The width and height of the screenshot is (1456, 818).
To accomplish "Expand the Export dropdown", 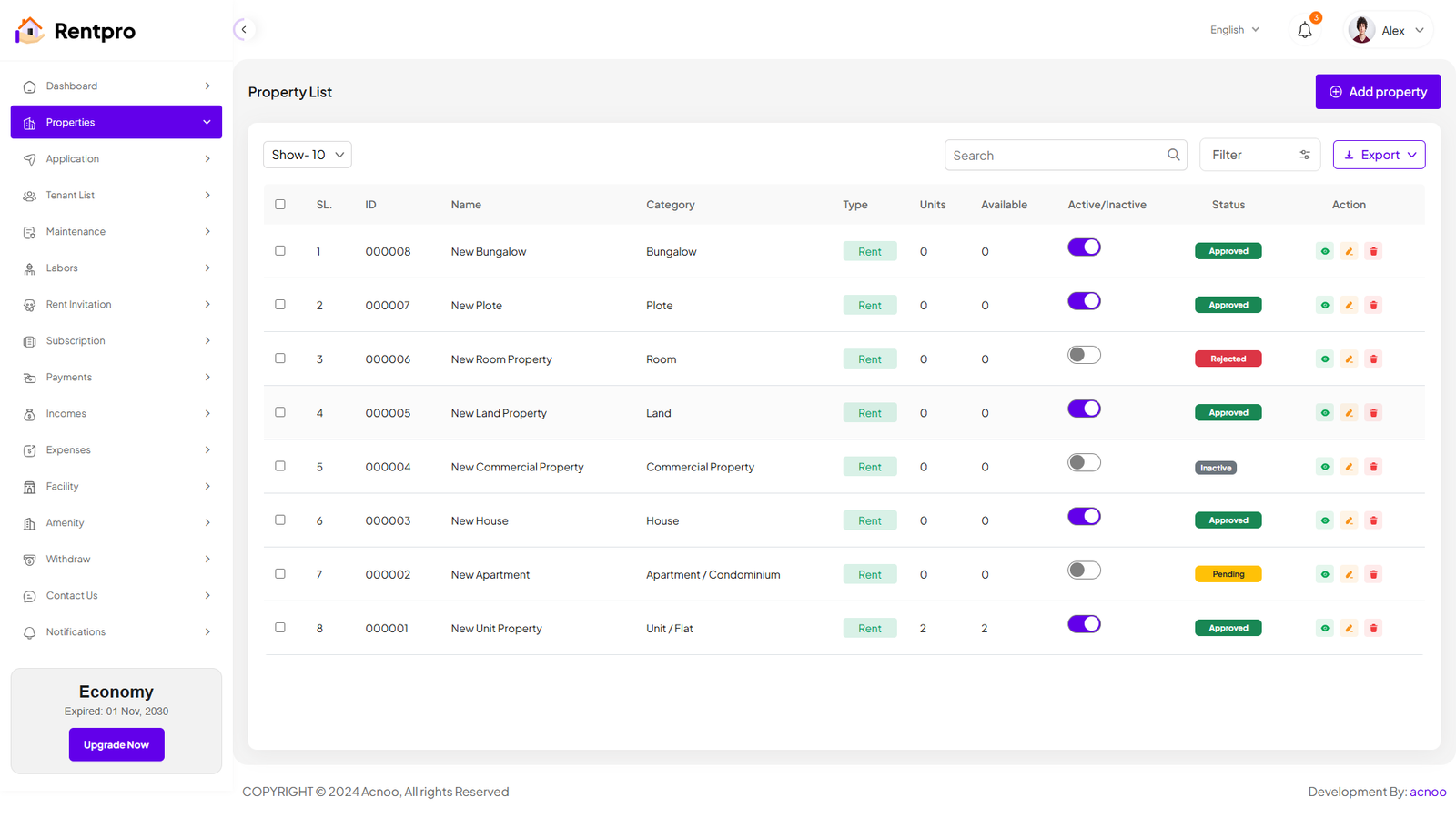I will [1379, 155].
